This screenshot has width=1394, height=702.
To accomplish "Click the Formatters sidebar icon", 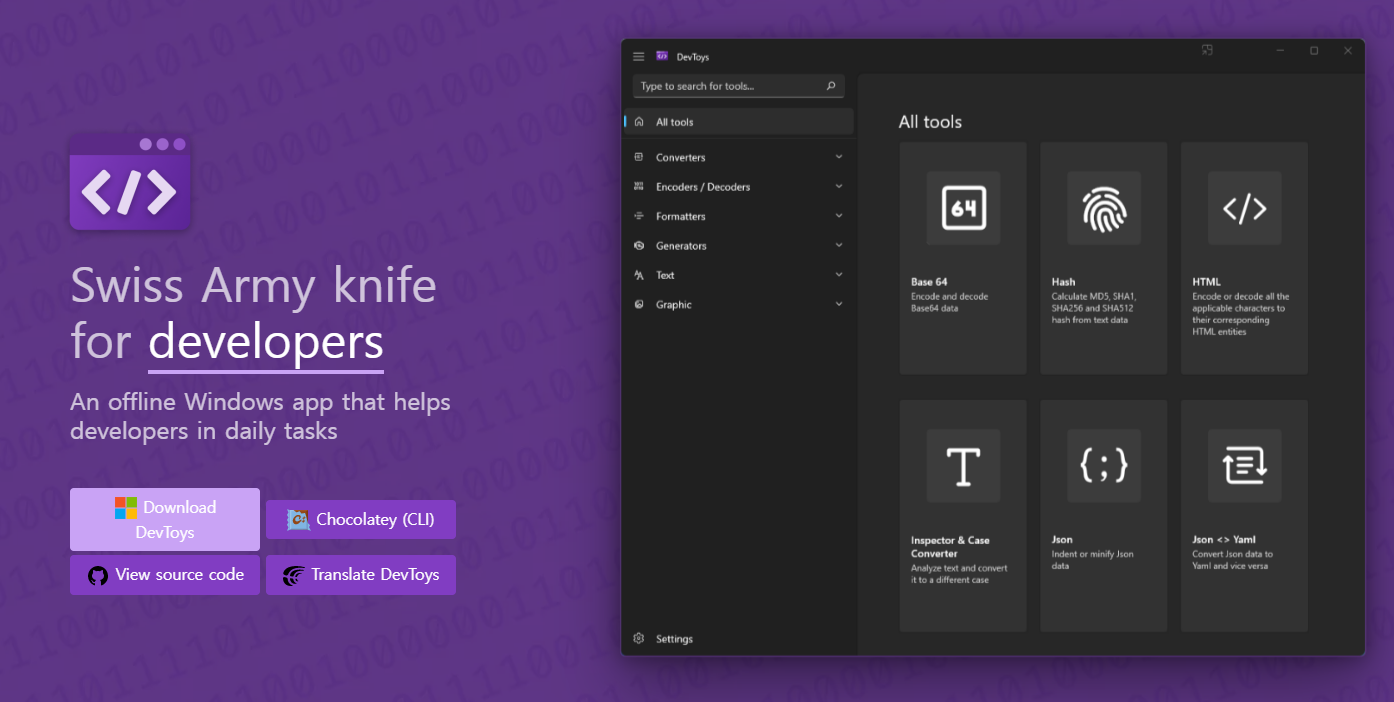I will pyautogui.click(x=639, y=216).
